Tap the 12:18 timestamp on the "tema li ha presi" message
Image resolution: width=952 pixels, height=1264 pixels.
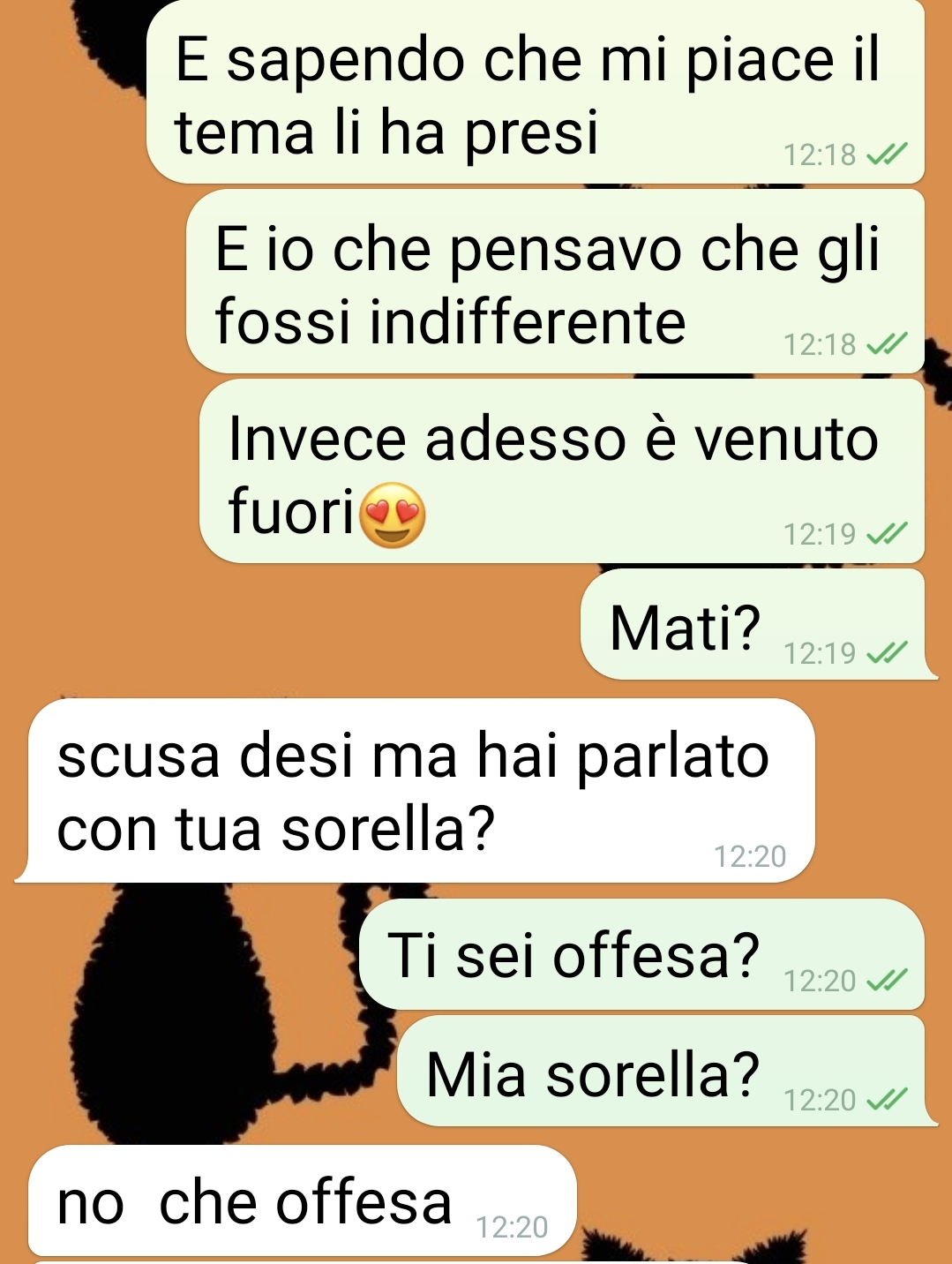(820, 155)
